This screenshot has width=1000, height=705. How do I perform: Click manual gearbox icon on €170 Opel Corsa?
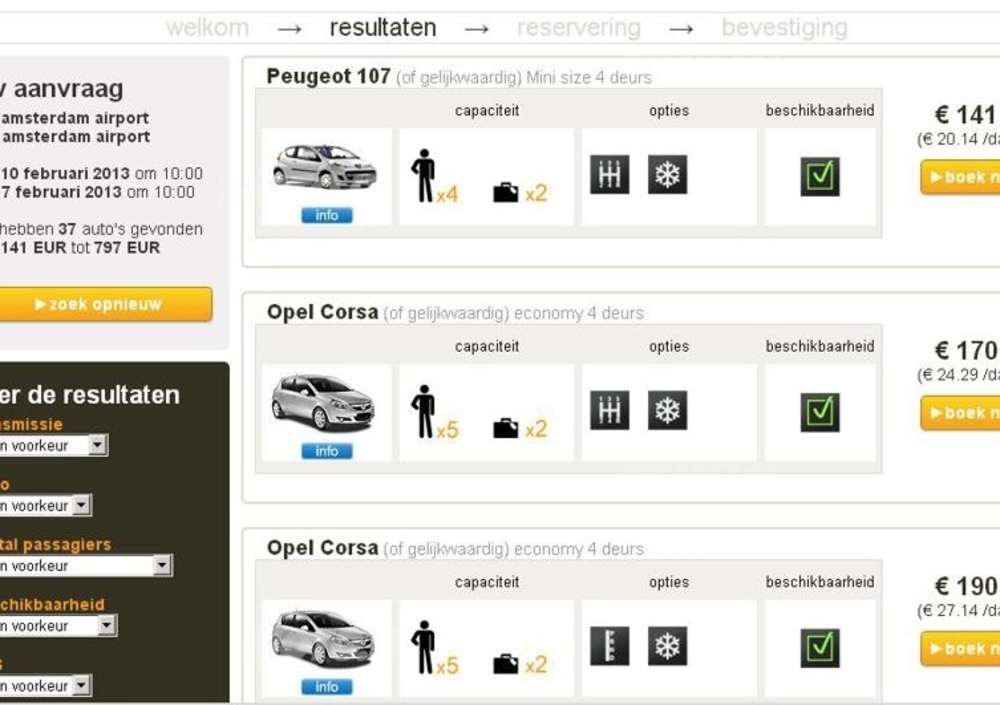coord(609,411)
